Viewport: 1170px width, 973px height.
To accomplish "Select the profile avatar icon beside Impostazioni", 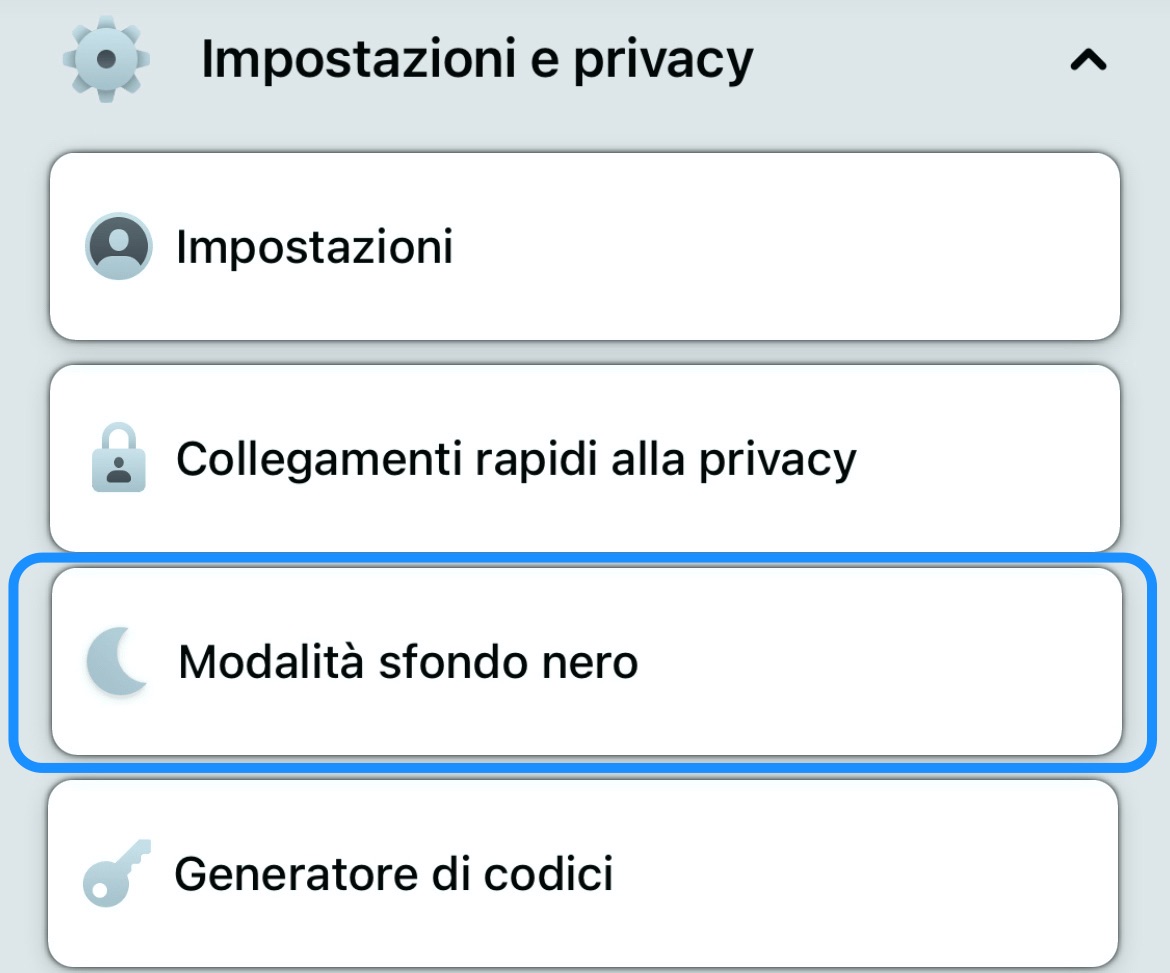I will tap(117, 247).
